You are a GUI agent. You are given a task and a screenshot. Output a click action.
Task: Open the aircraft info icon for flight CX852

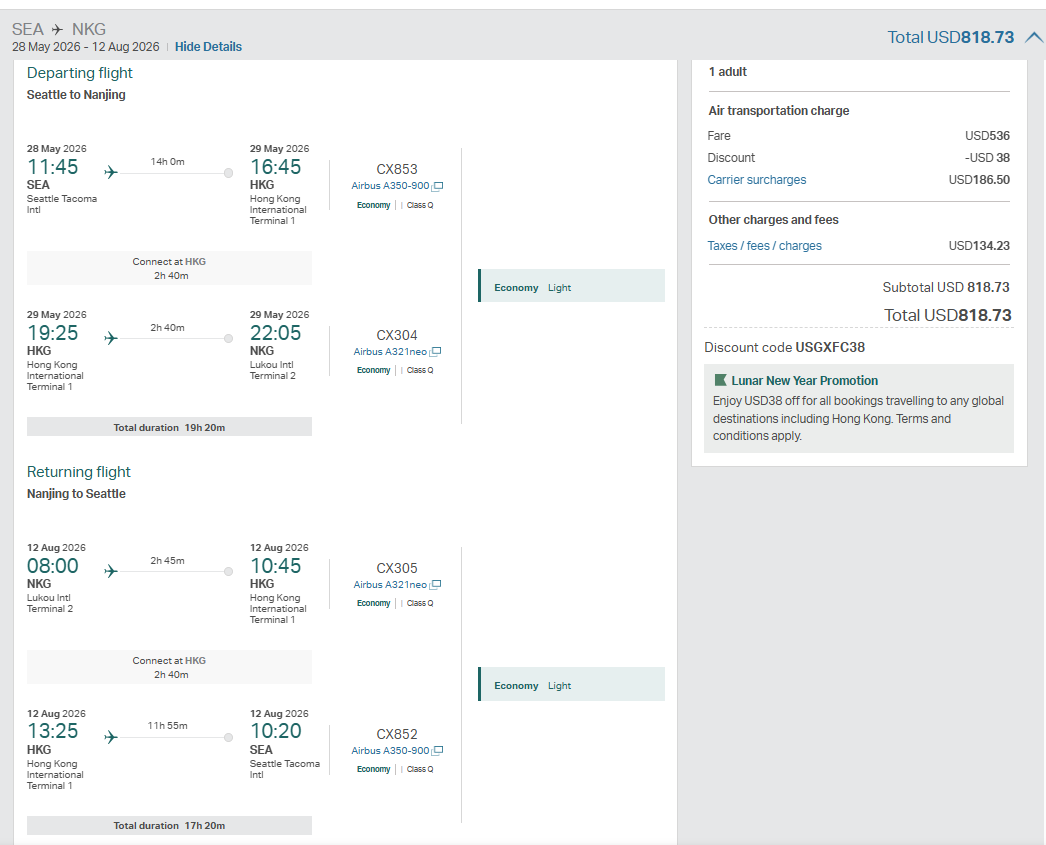click(x=437, y=751)
